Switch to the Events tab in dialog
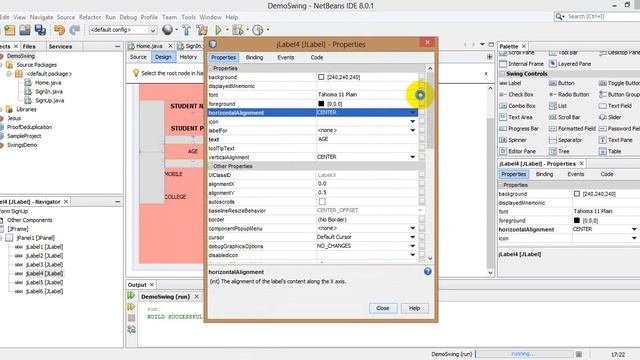 [x=286, y=58]
